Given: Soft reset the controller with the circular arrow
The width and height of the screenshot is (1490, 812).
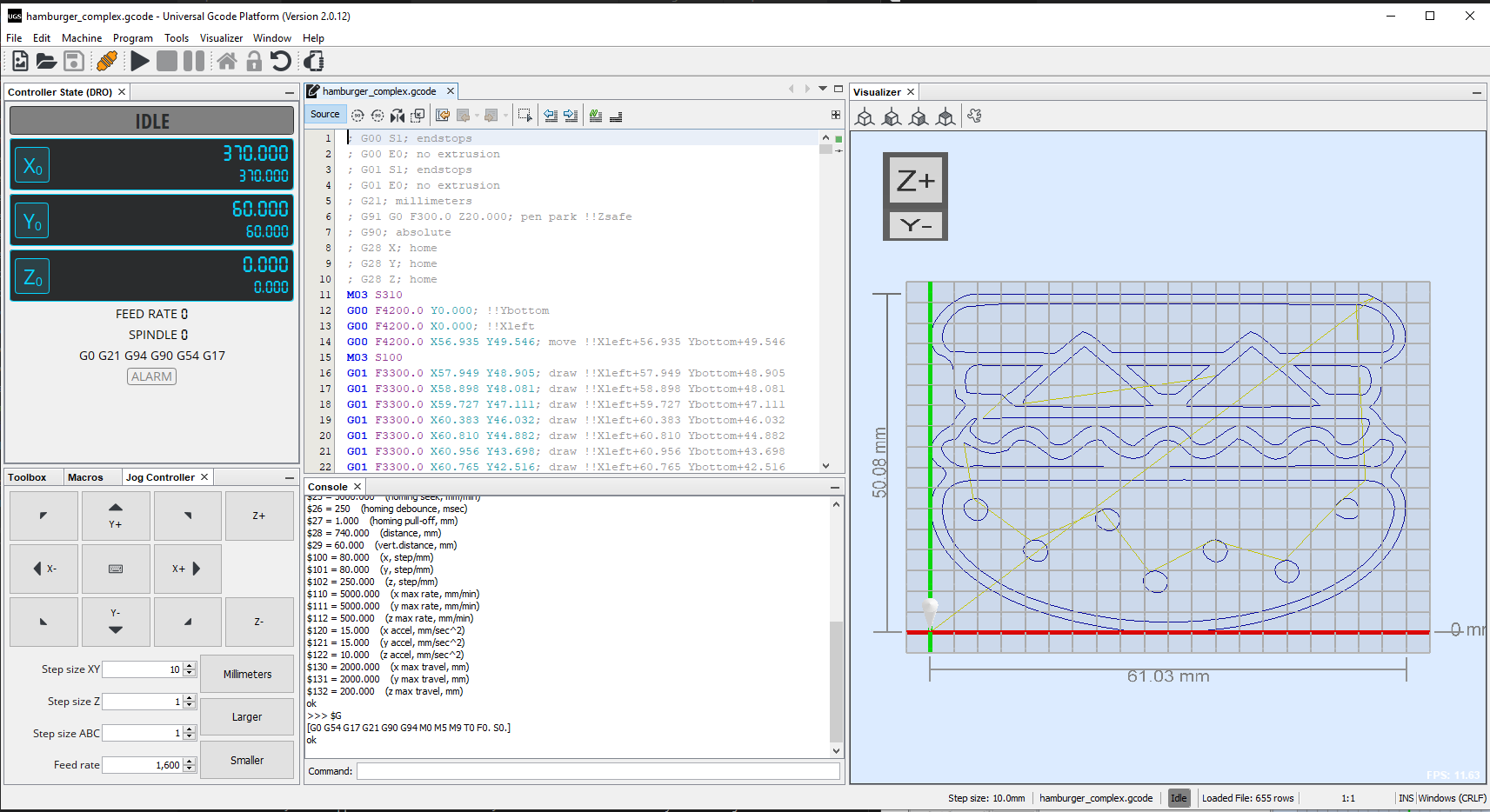Looking at the screenshot, I should (x=279, y=61).
